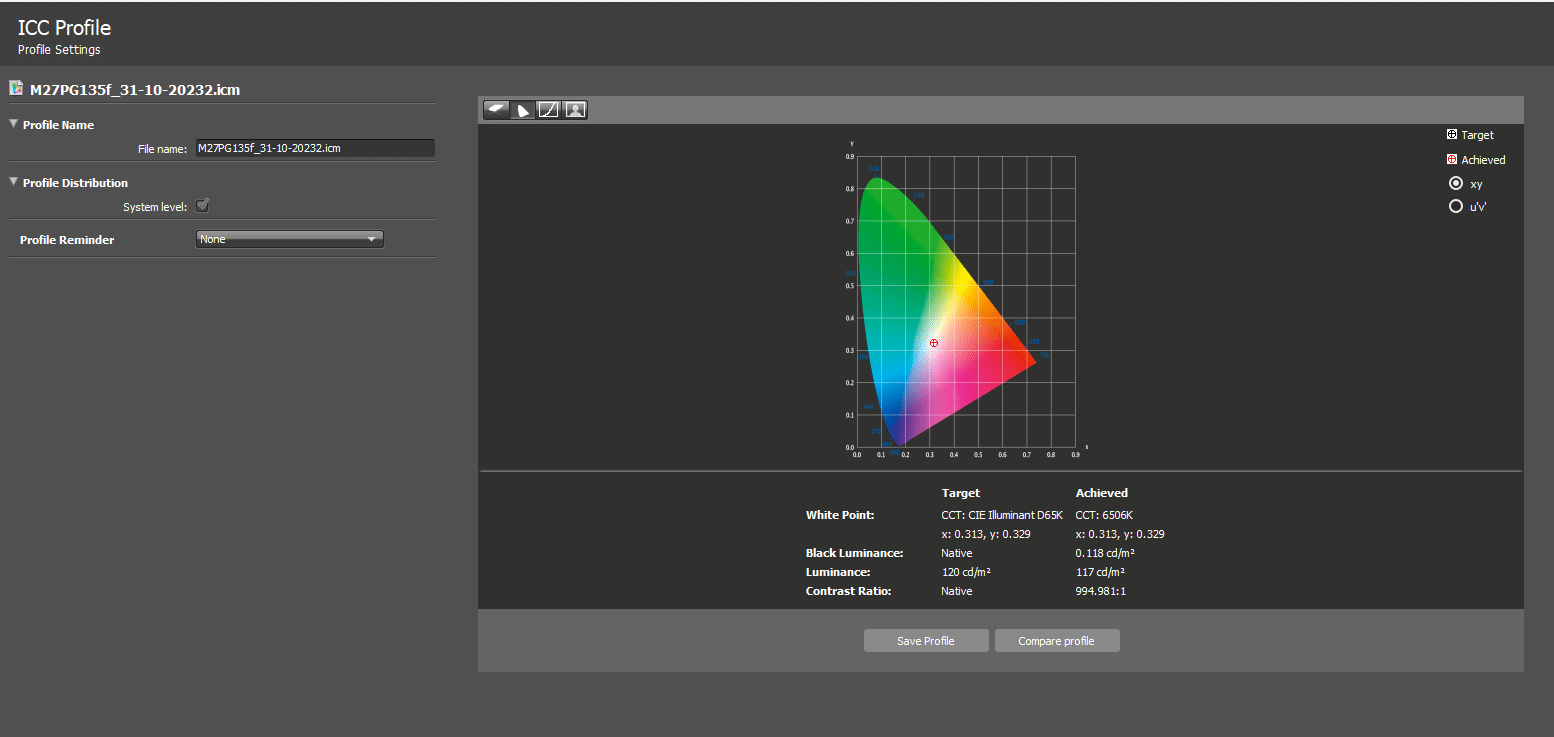Select the monitor view icon in the toolbar
Image resolution: width=1554 pixels, height=737 pixels.
(x=496, y=110)
